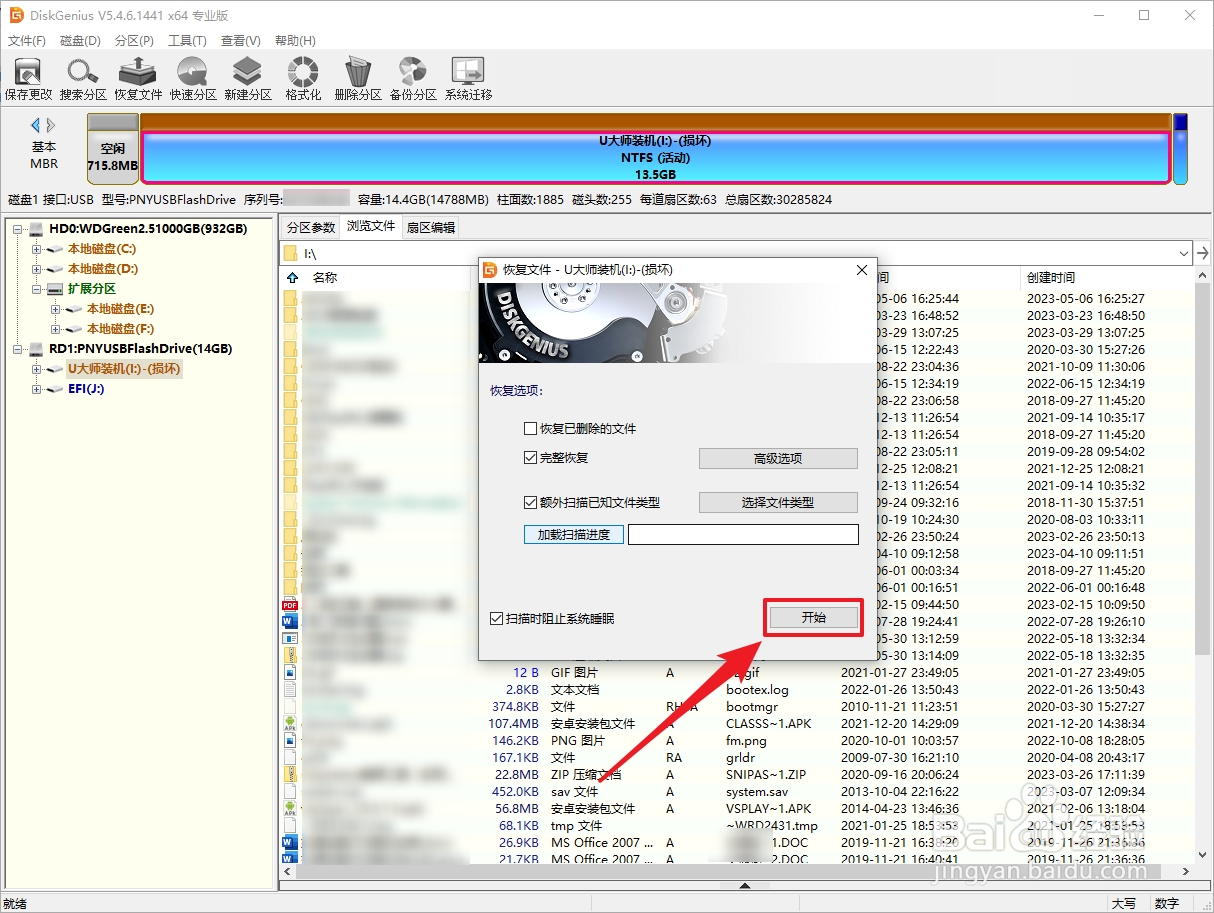Click the panel collapse triangle at bottom

click(x=744, y=886)
